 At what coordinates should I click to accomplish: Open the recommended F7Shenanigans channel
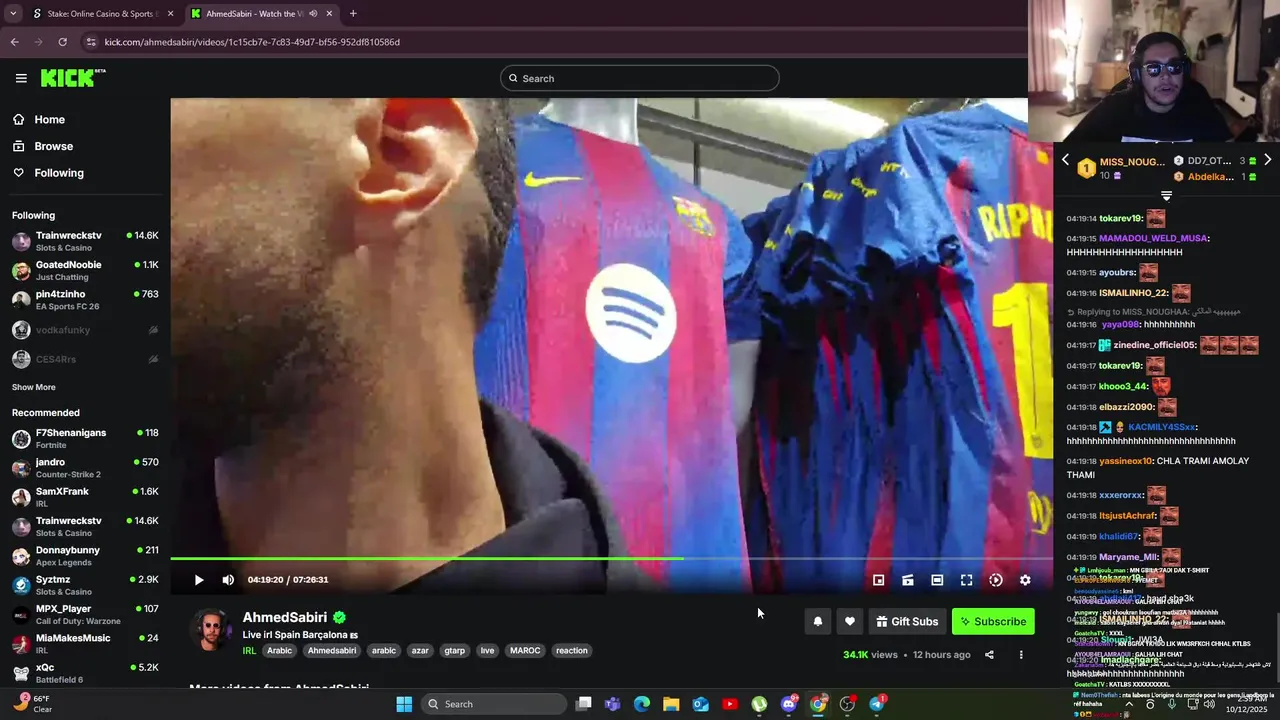coord(85,438)
